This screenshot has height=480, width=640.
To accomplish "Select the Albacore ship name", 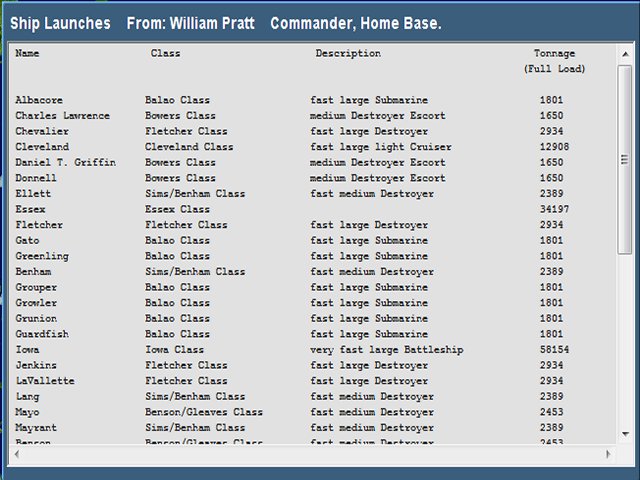I will [x=37, y=100].
